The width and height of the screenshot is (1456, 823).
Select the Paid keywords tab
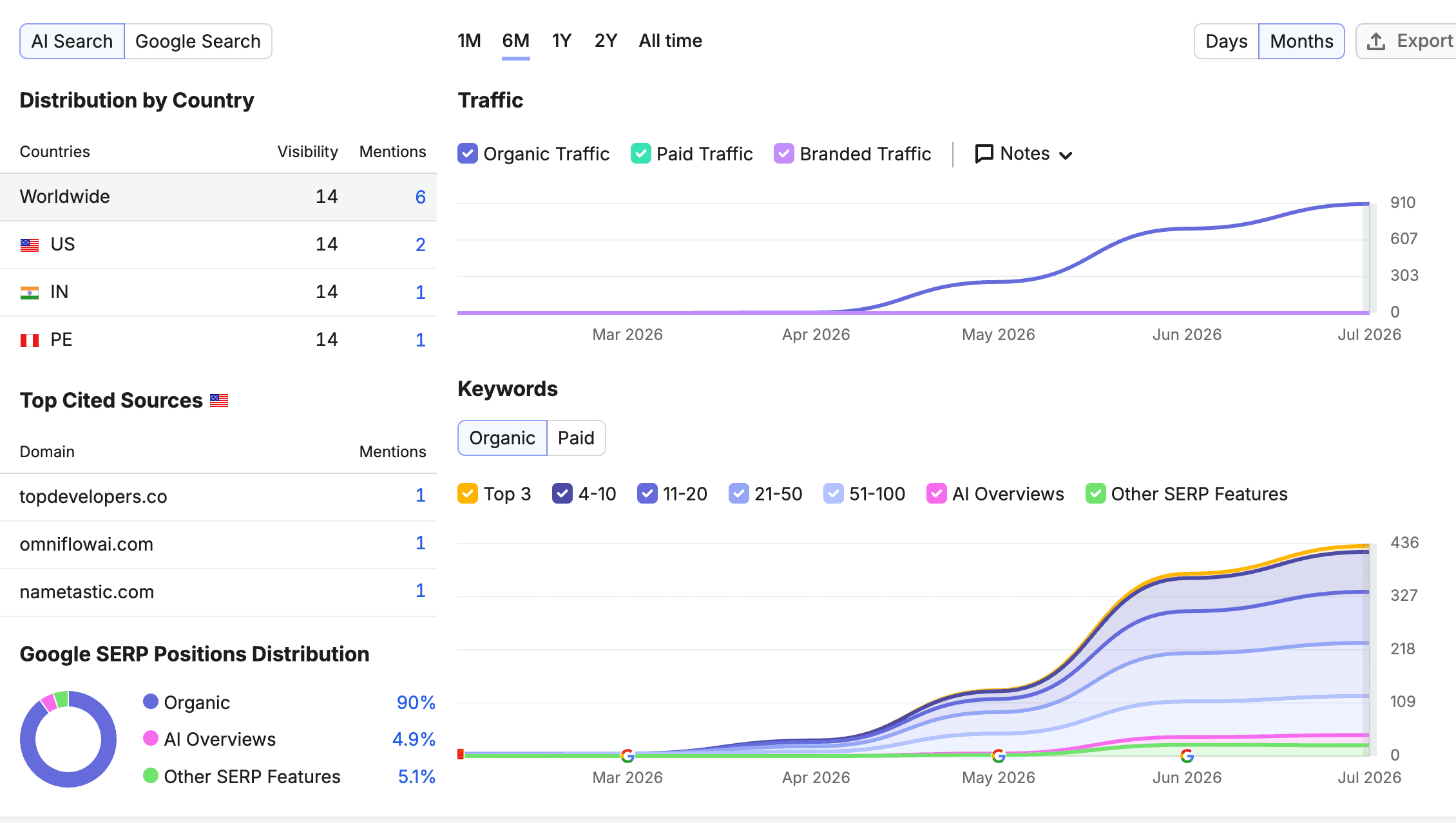point(576,438)
